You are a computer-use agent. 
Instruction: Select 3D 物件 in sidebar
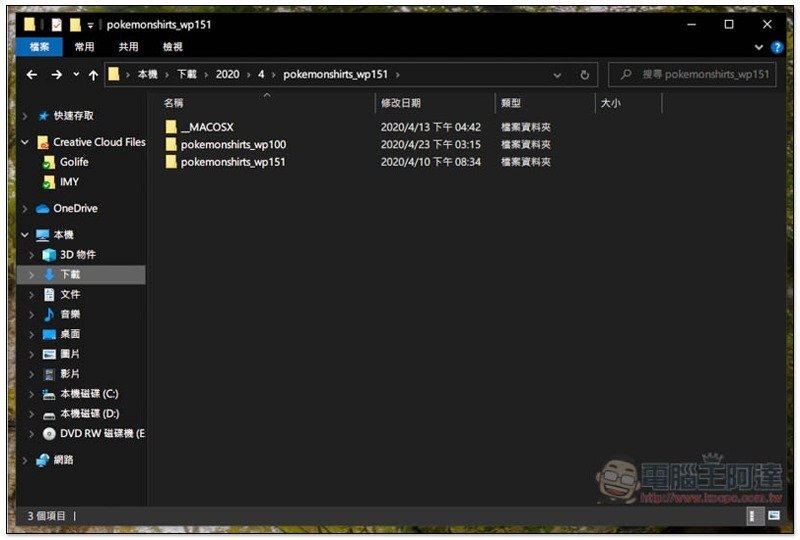[x=78, y=254]
